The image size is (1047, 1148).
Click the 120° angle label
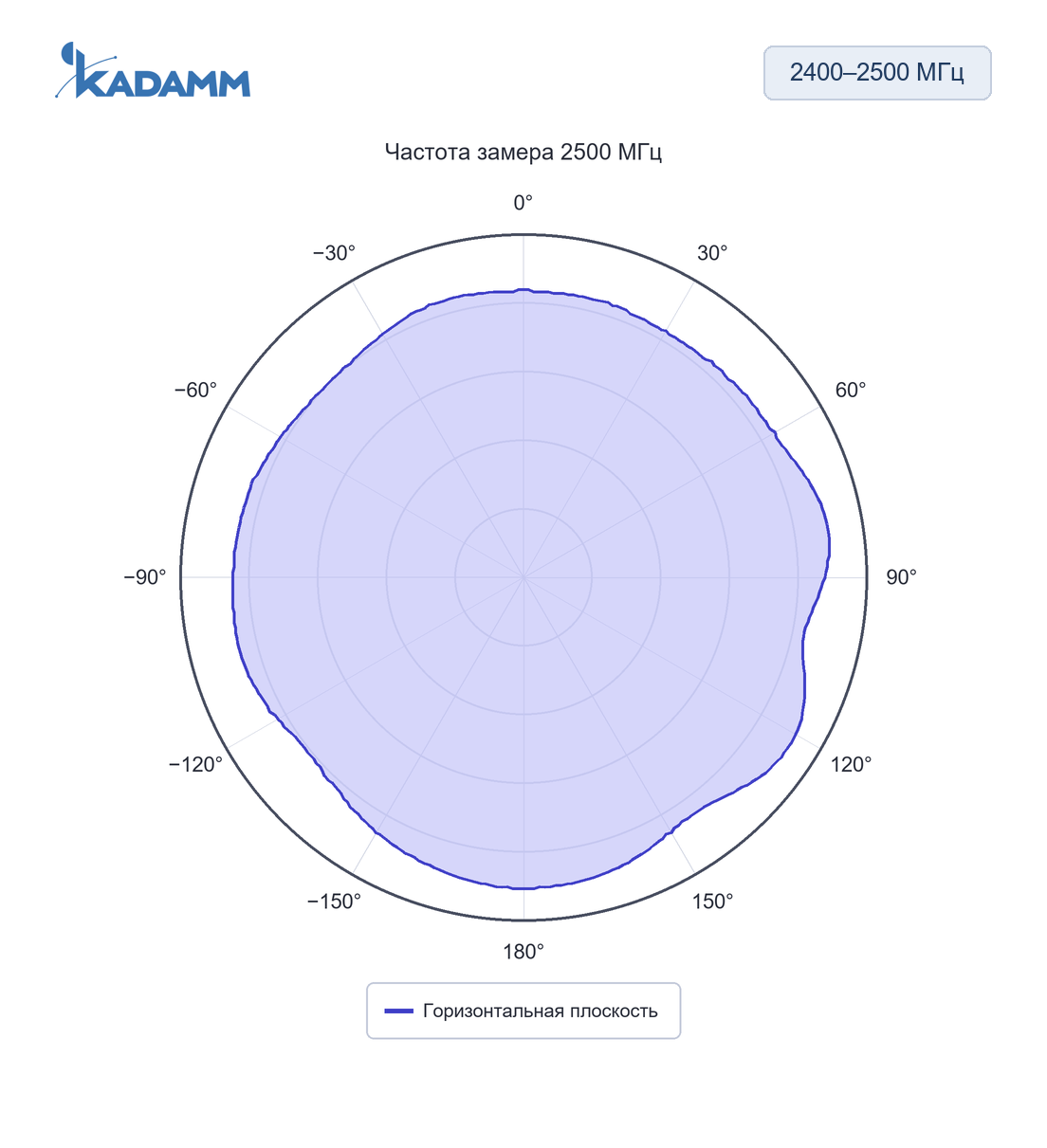[x=851, y=765]
